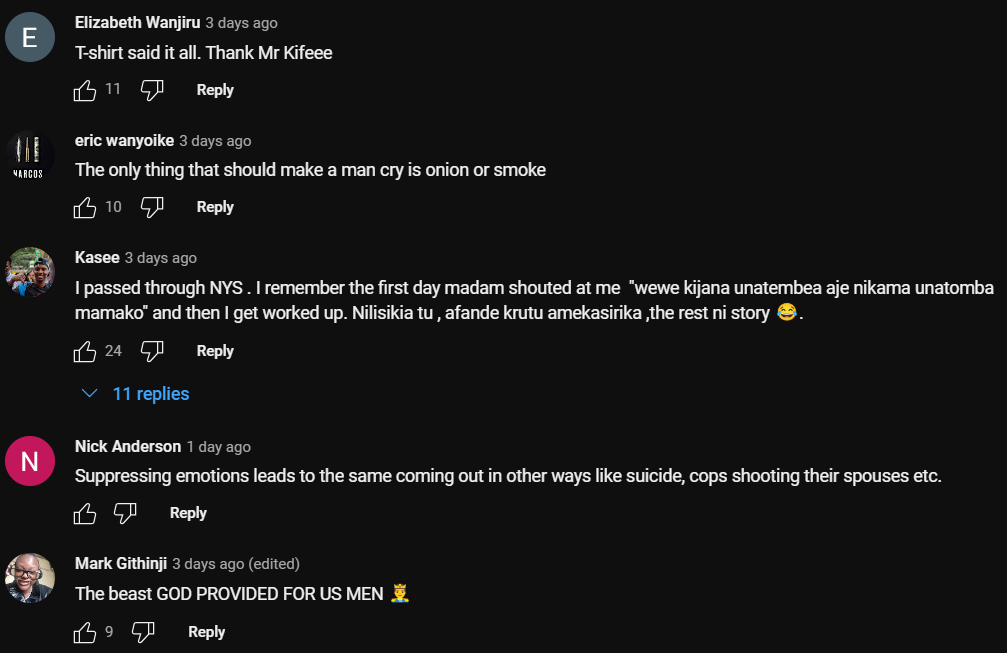
Task: Open eric wanyoike's Narcos avatar
Action: coord(30,155)
